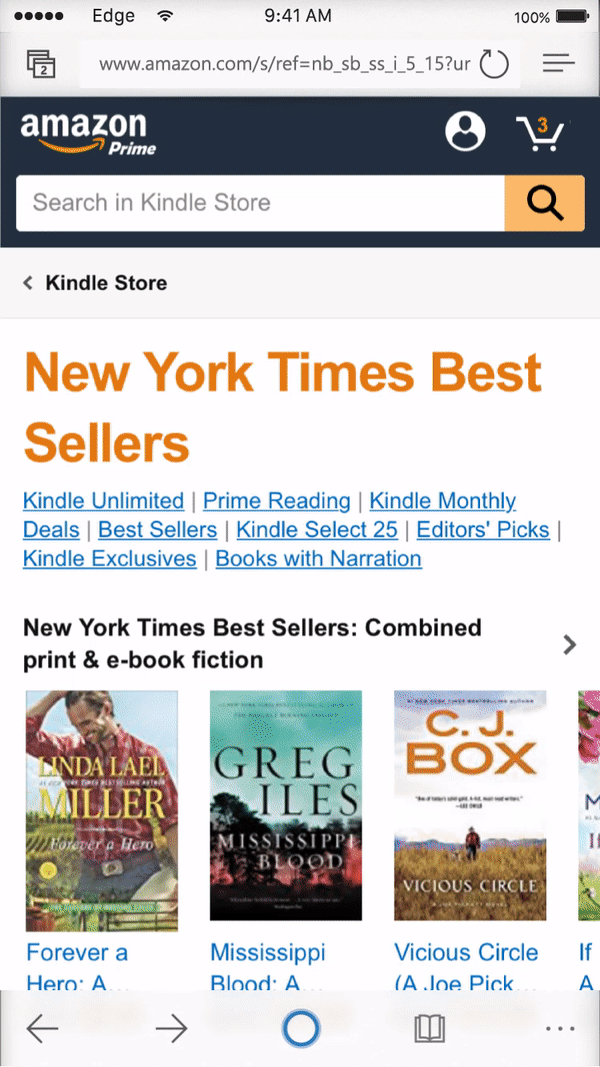
Task: Go forward using the browser forward arrow
Action: (x=172, y=1028)
